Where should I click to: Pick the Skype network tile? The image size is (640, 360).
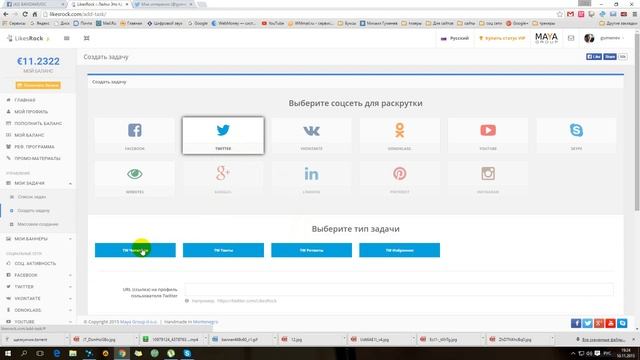pos(576,136)
